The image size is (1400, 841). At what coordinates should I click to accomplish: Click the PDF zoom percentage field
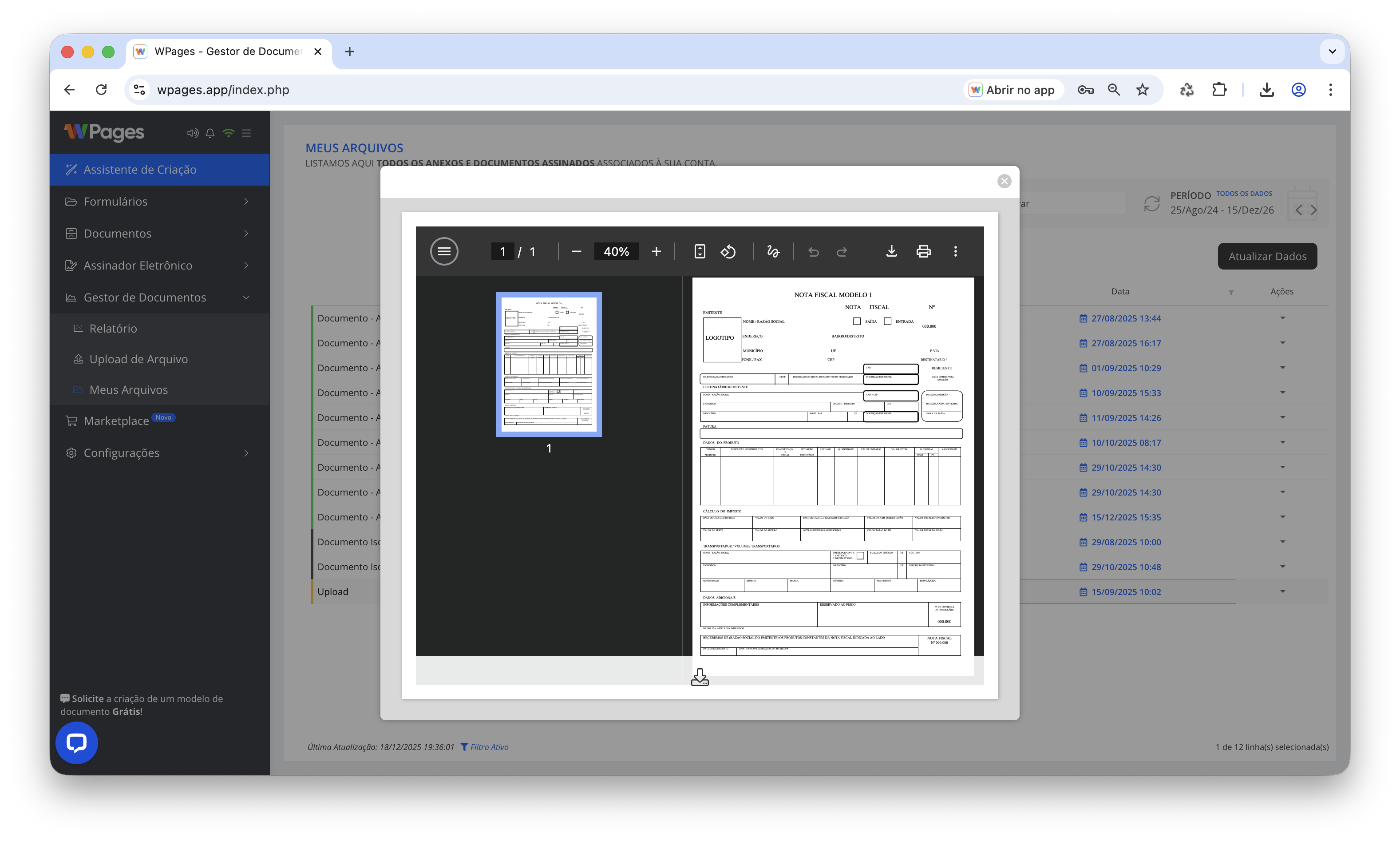[616, 251]
